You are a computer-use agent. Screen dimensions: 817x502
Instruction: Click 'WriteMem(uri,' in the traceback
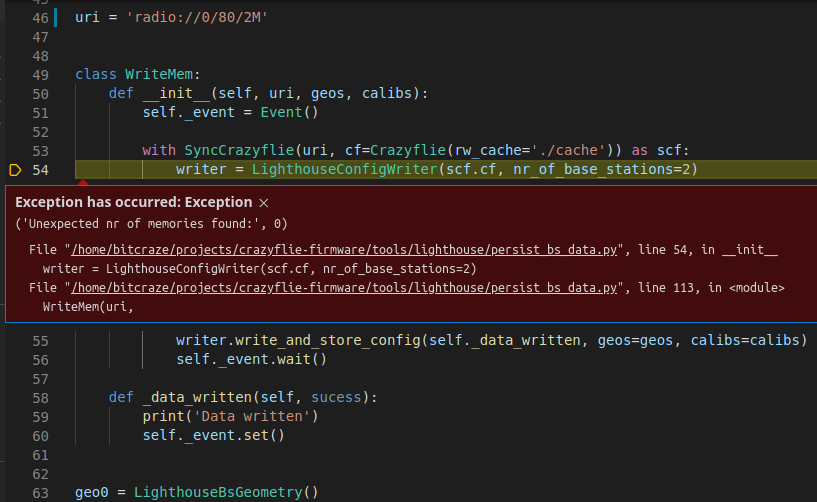[x=88, y=307]
